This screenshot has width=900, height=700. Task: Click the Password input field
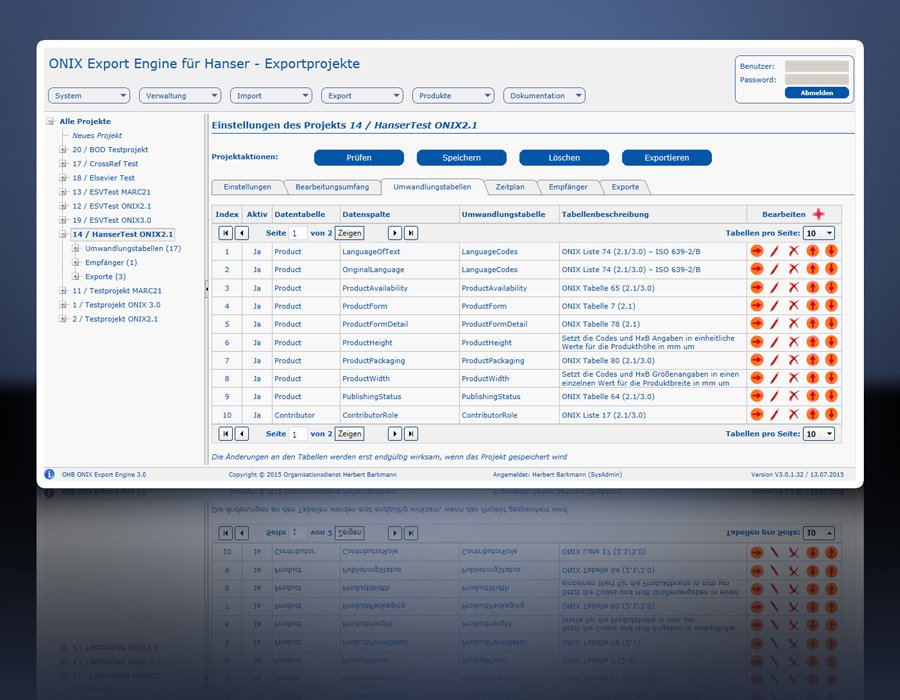817,80
